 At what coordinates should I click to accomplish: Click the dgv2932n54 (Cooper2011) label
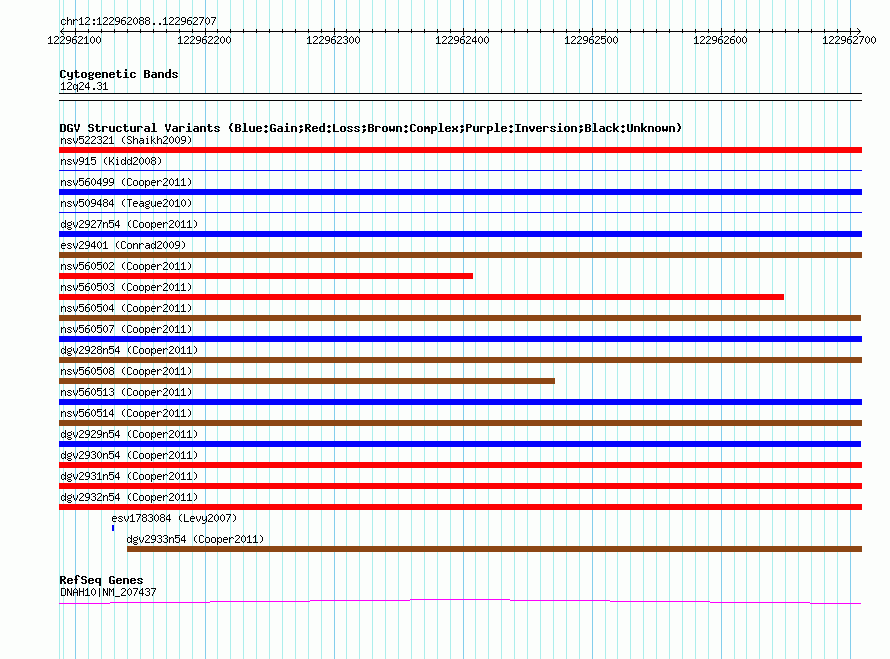click(x=129, y=497)
